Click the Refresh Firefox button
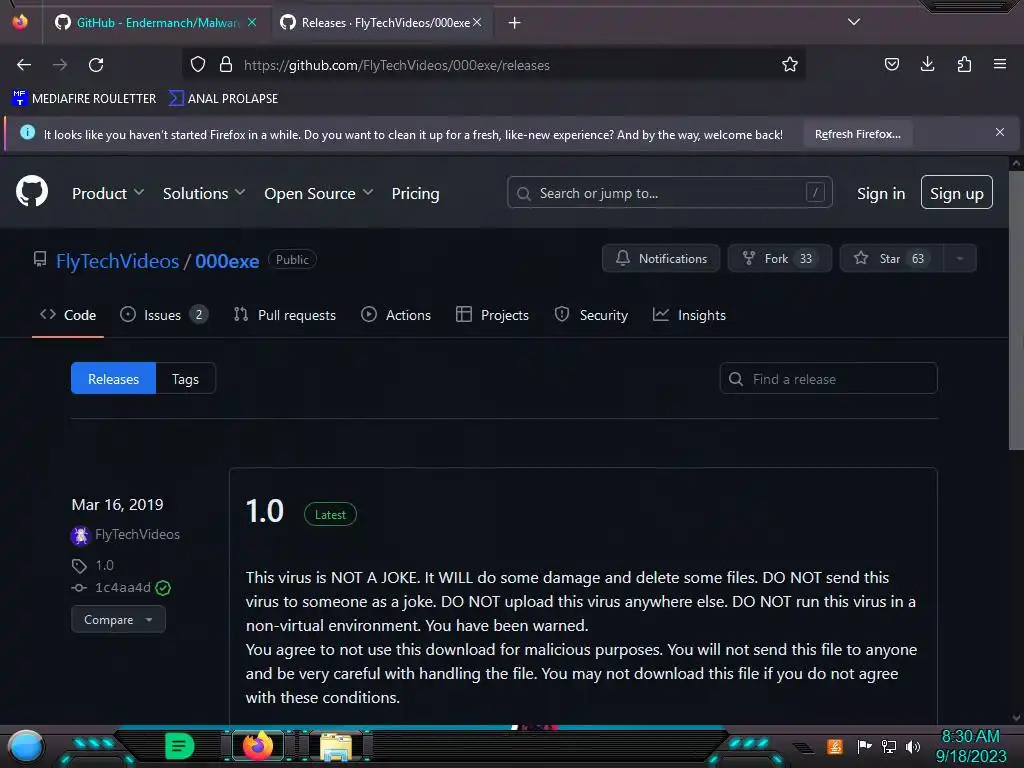Viewport: 1024px width, 768px height. [857, 134]
